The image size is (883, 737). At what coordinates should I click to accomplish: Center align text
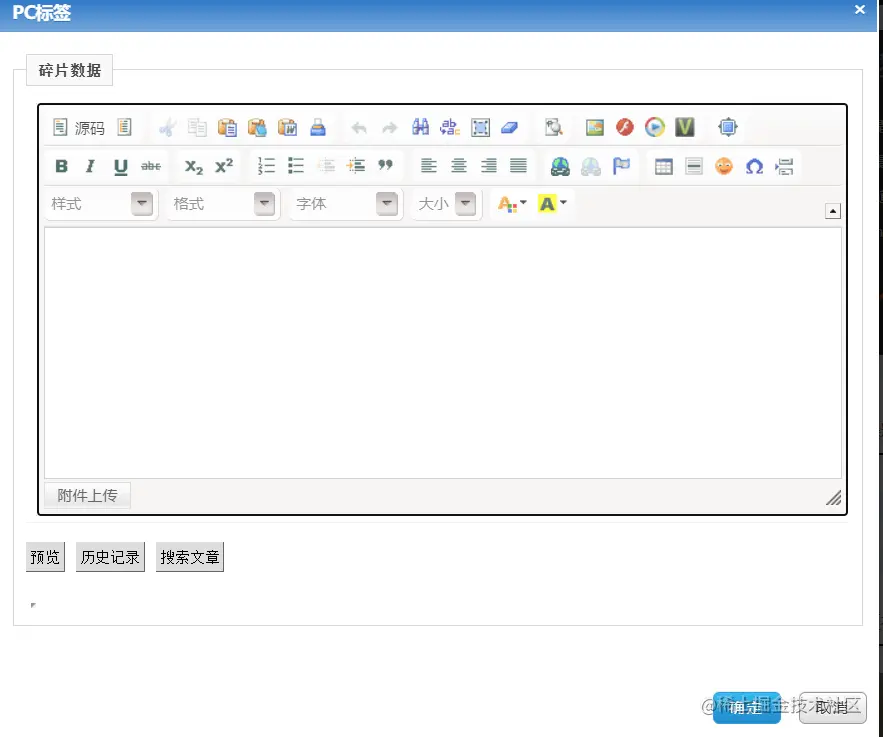click(459, 166)
